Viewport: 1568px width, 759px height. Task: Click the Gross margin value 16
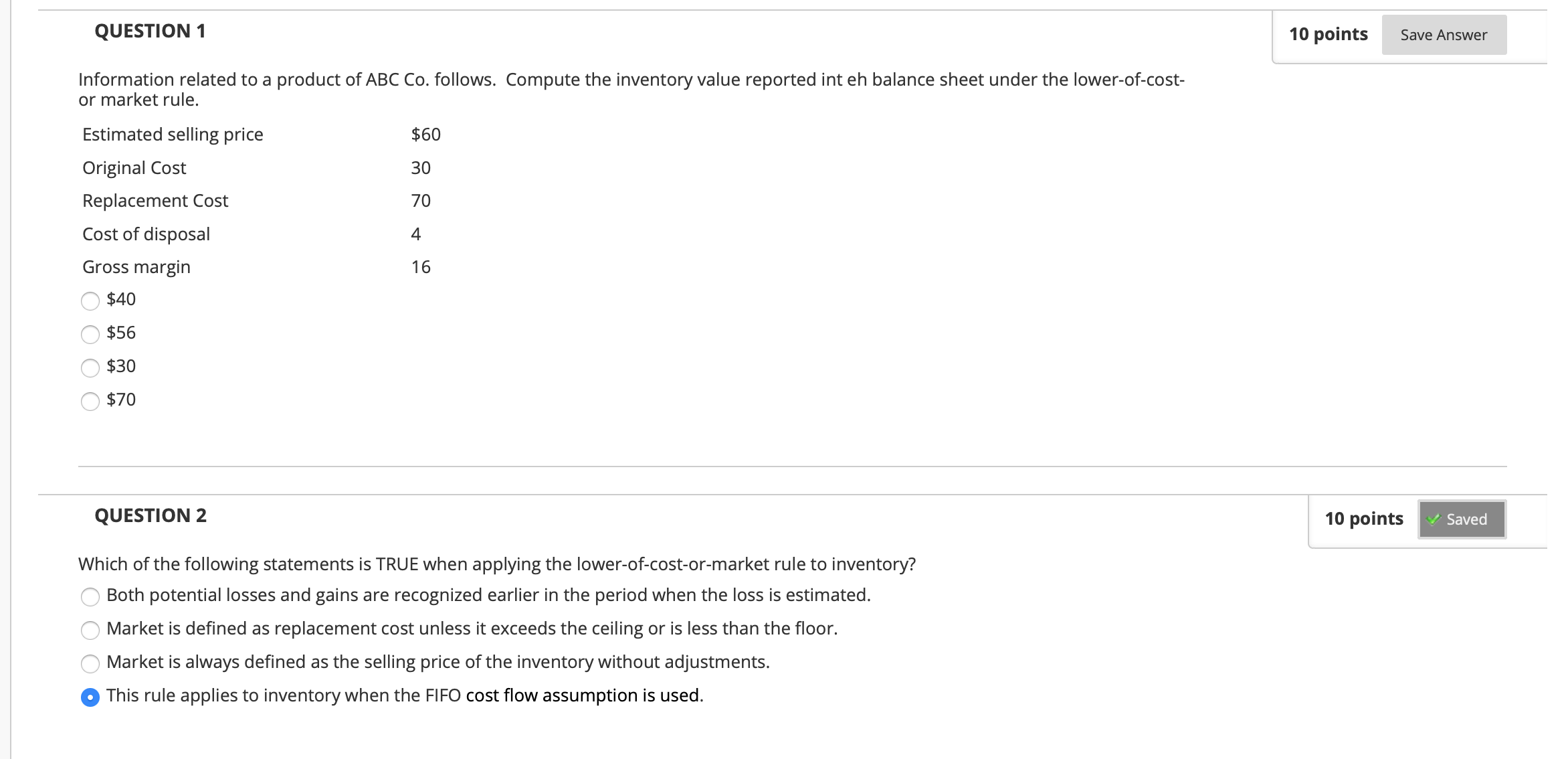[421, 267]
